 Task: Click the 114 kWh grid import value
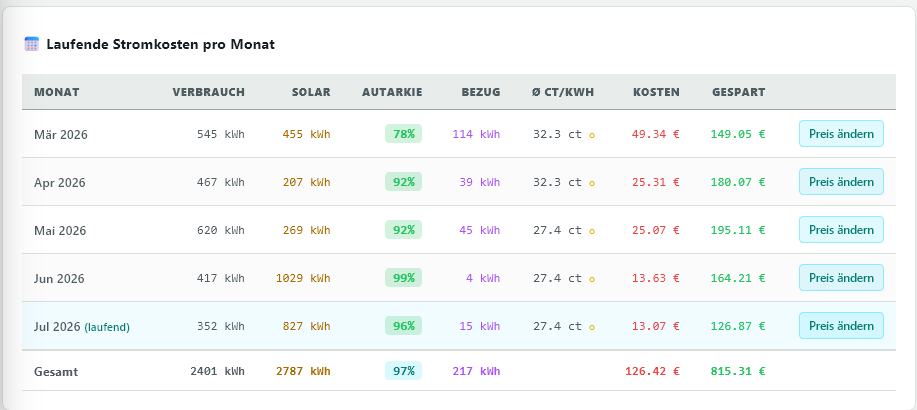click(477, 134)
